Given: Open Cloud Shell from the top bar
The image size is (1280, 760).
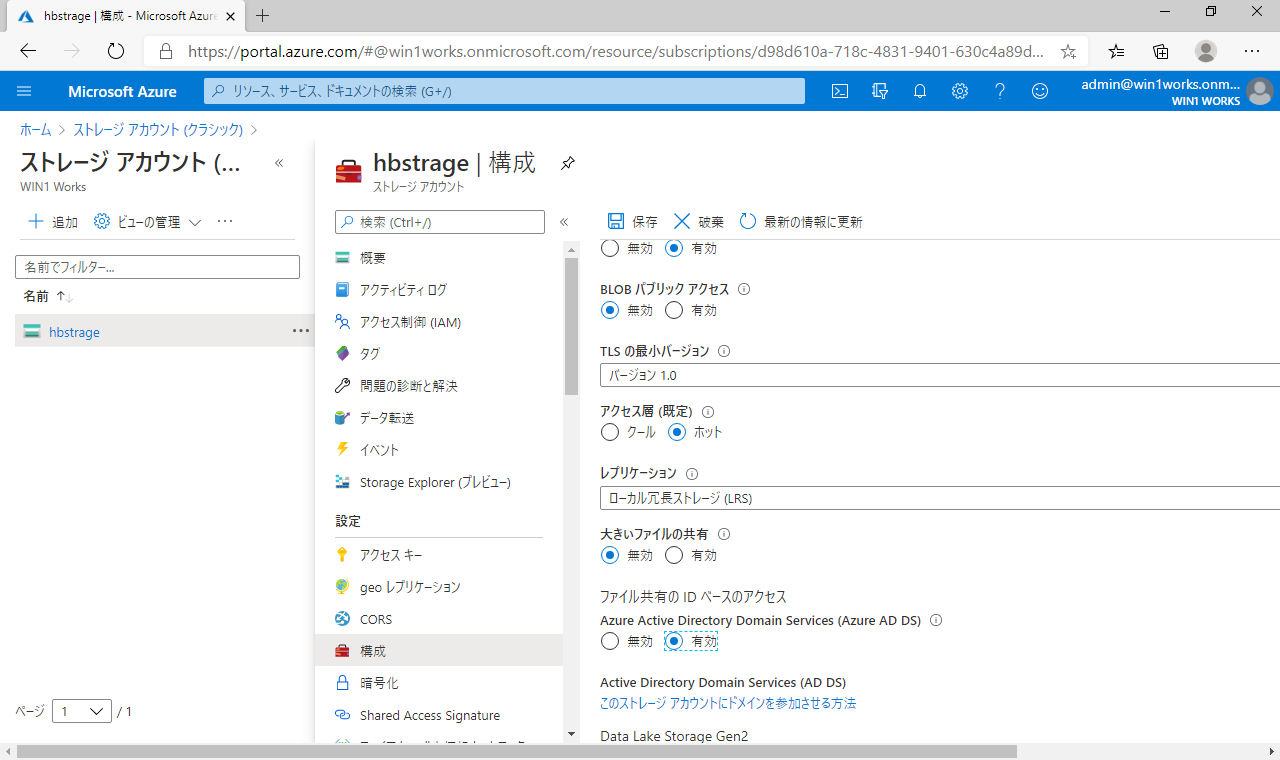Looking at the screenshot, I should pos(841,91).
